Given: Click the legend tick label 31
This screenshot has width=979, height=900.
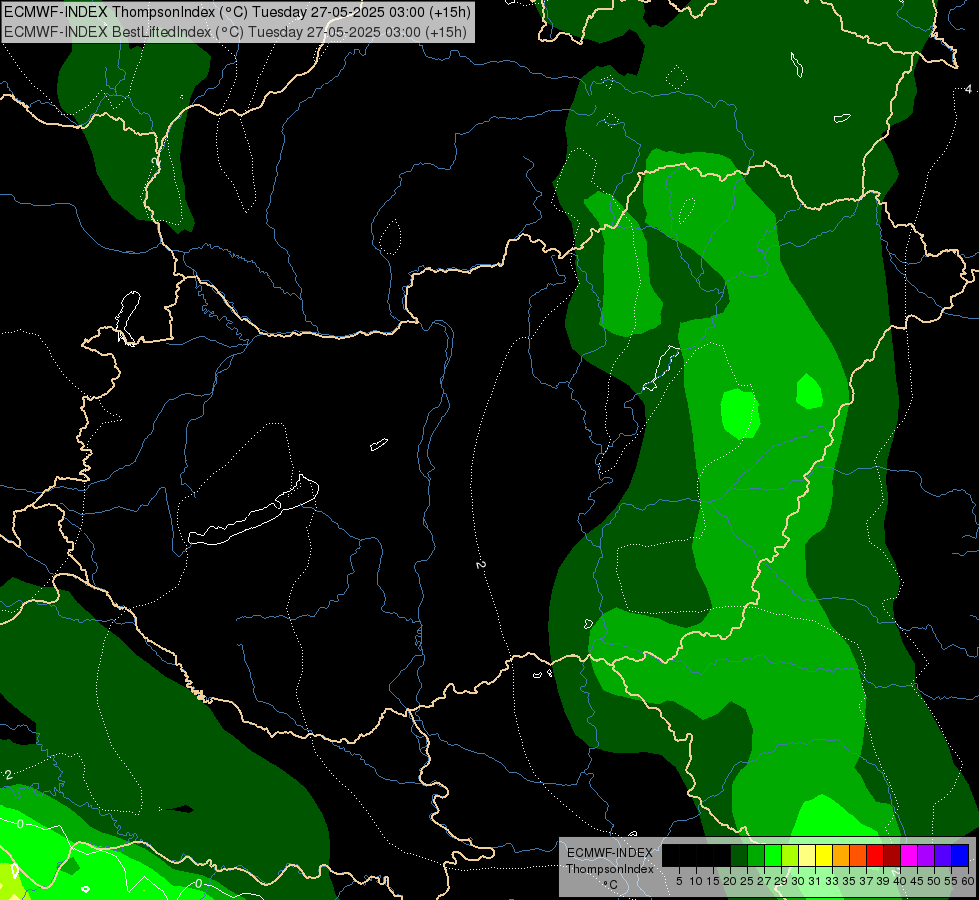Looking at the screenshot, I should (x=815, y=881).
